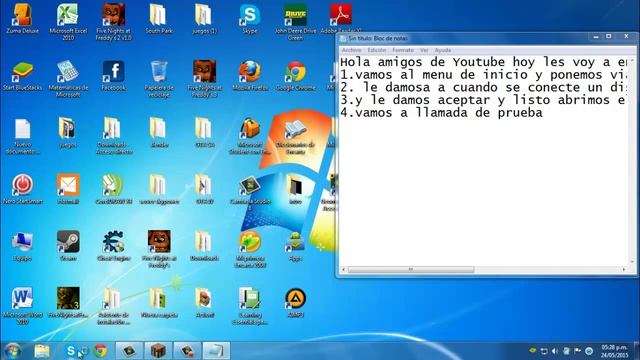Click the line starting "2. le damosa a cuando"
The image size is (640, 360).
point(484,87)
